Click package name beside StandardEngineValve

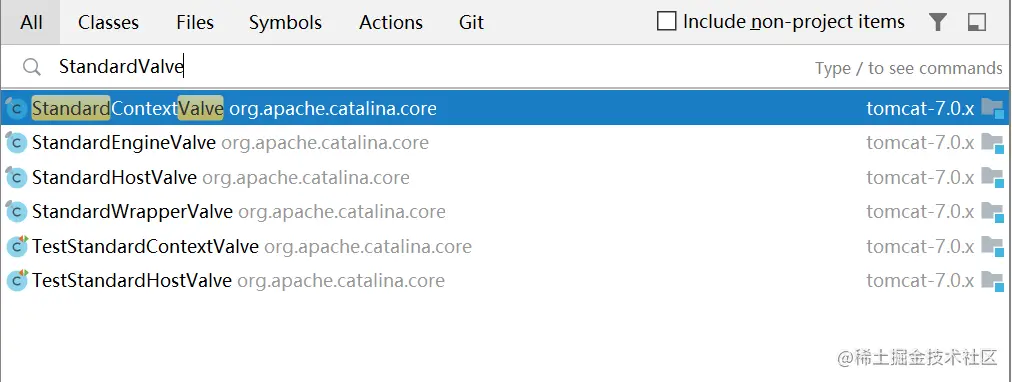point(325,143)
